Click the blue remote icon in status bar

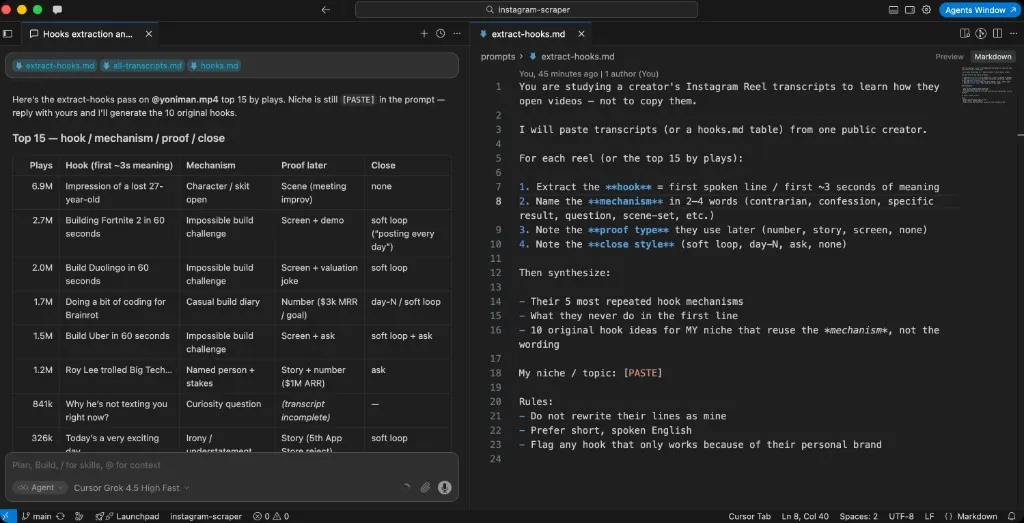click(x=7, y=516)
